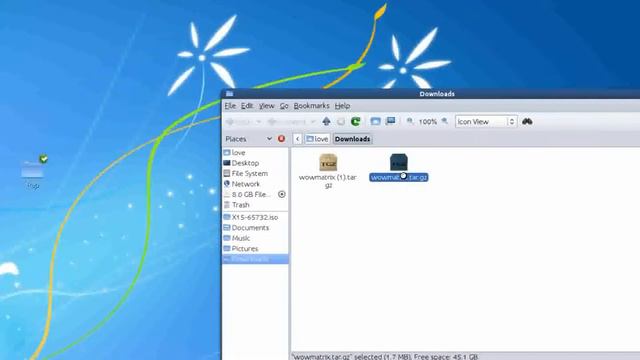The height and width of the screenshot is (360, 640).
Task: Close the sidebar with red X
Action: pyautogui.click(x=281, y=139)
